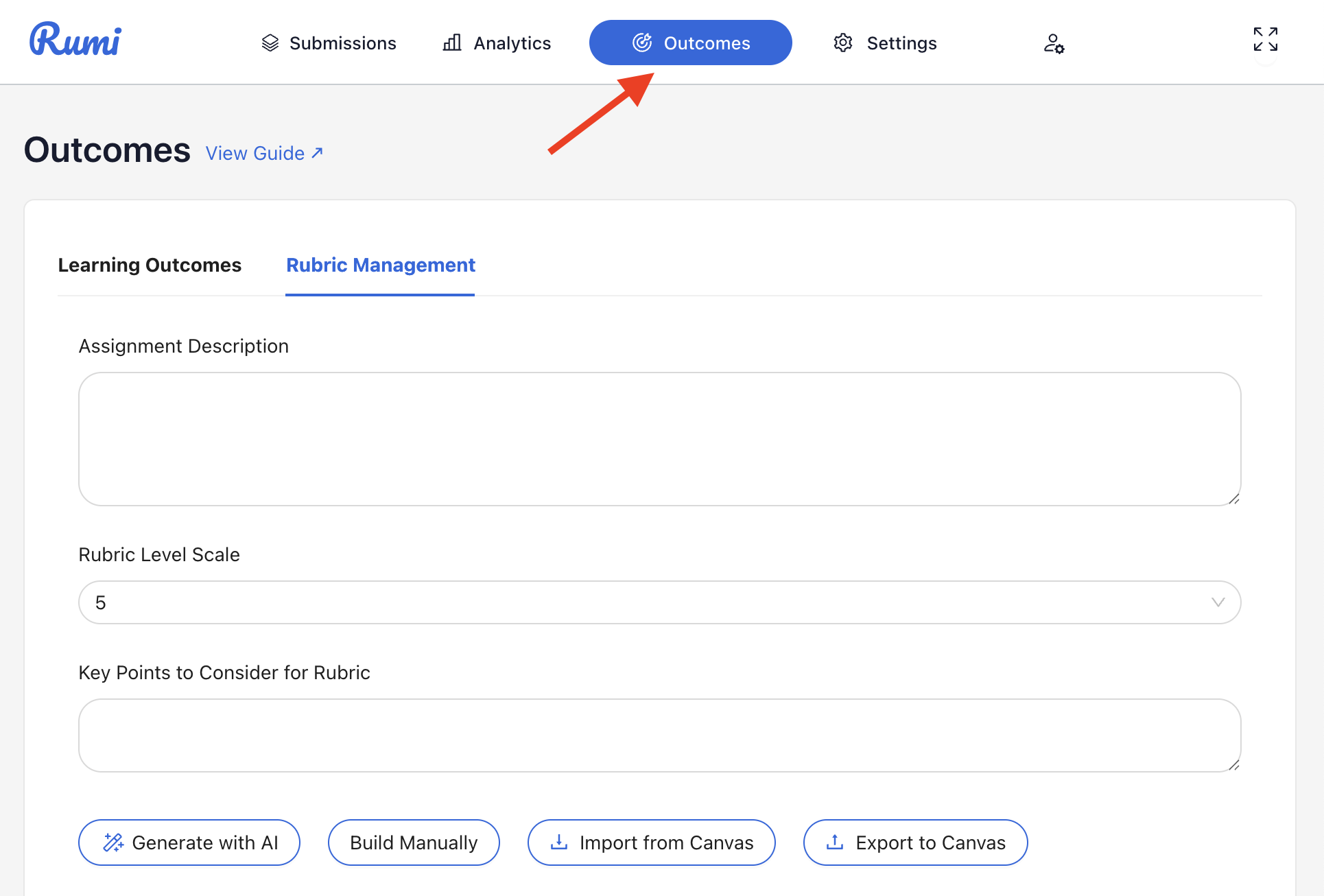Click the Analytics bar chart icon

pyautogui.click(x=452, y=43)
